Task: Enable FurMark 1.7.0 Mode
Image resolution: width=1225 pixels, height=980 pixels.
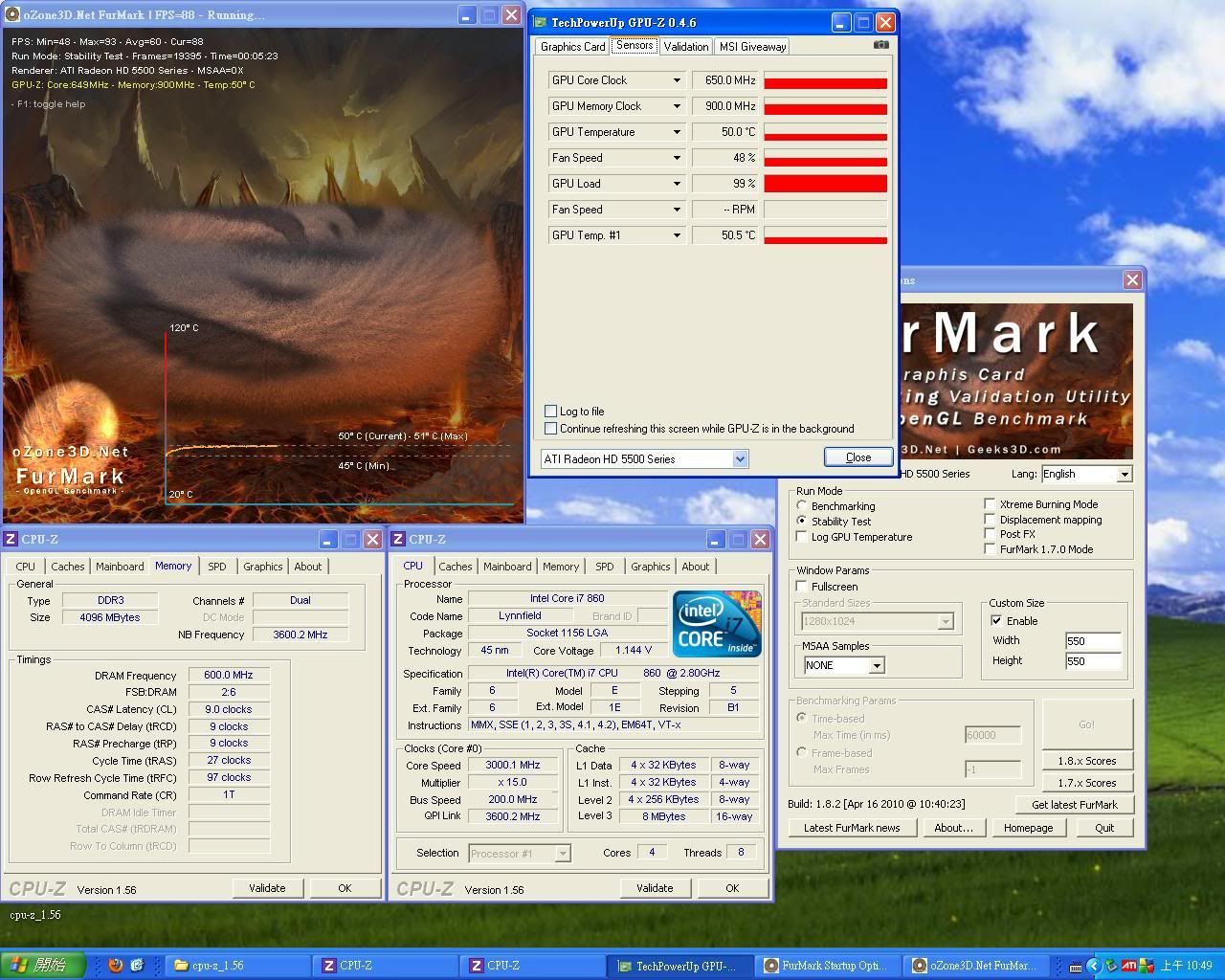Action: (990, 549)
